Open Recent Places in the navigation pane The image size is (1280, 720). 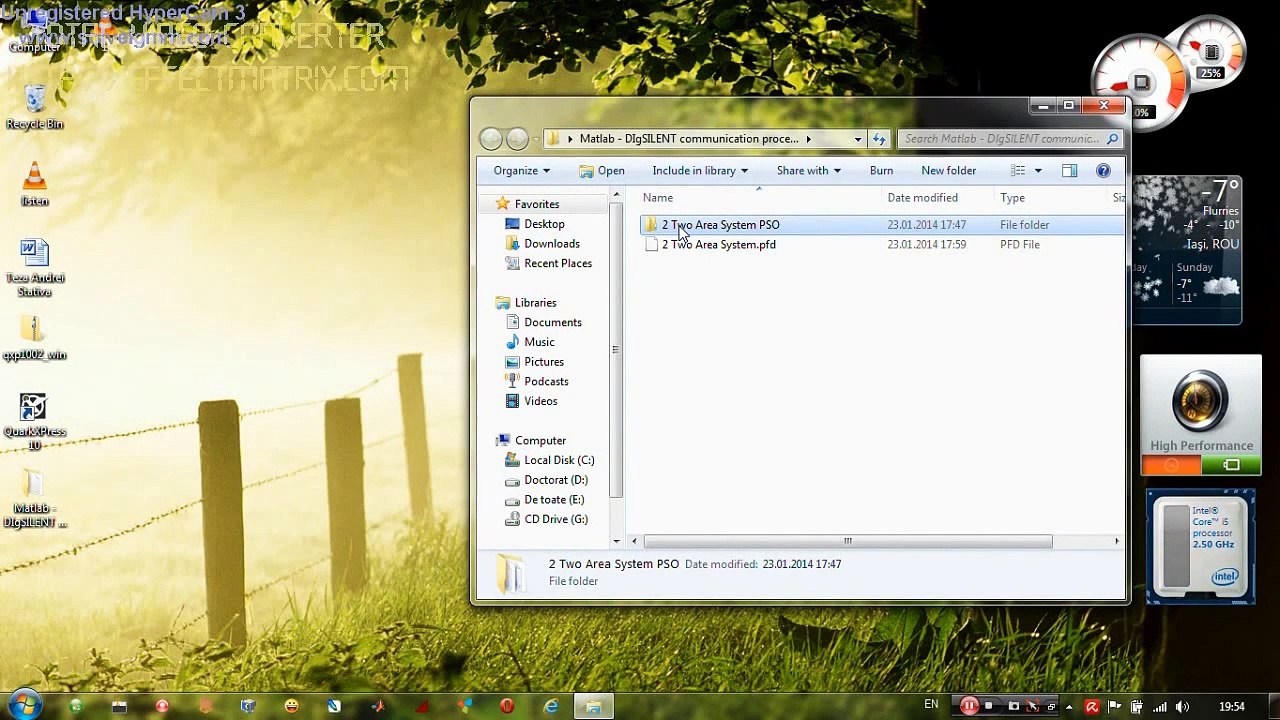tap(557, 263)
